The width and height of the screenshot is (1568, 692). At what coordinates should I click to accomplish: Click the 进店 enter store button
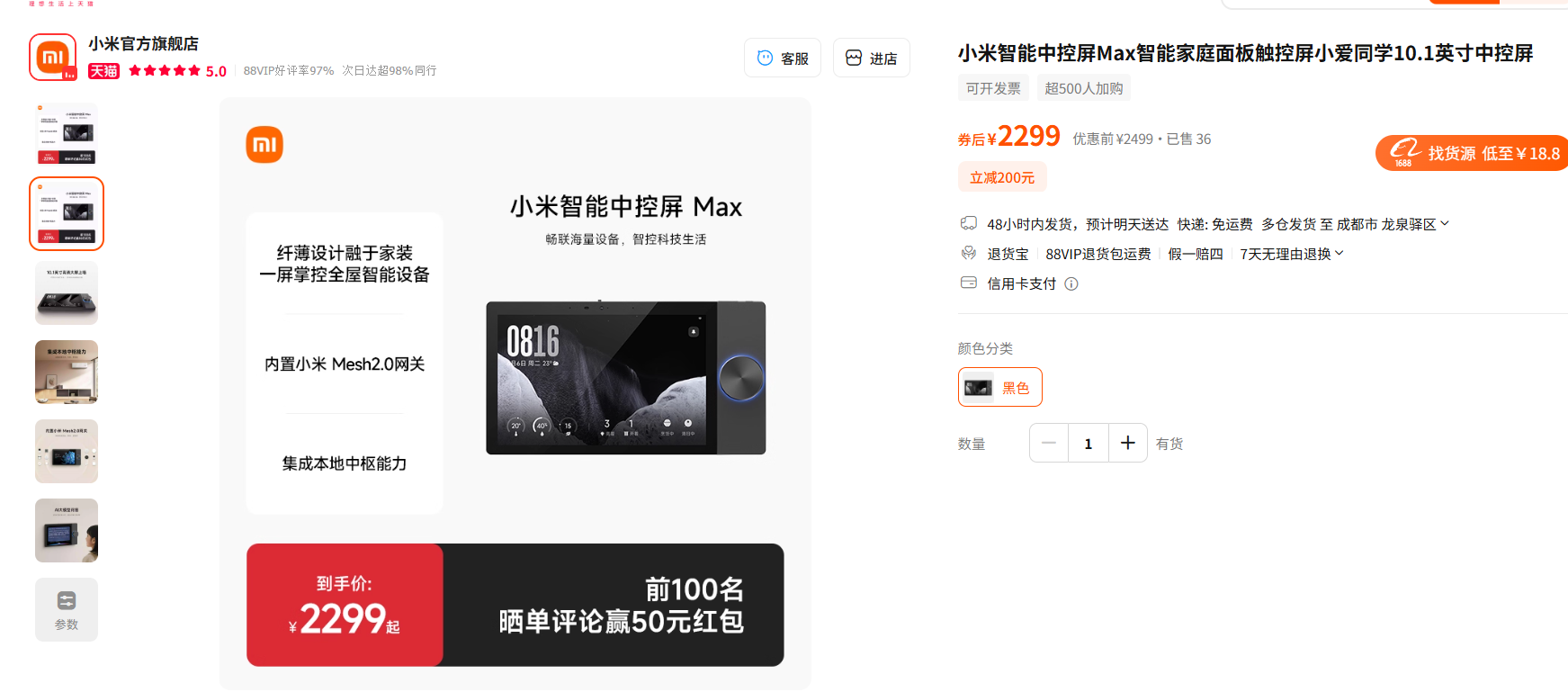(872, 58)
